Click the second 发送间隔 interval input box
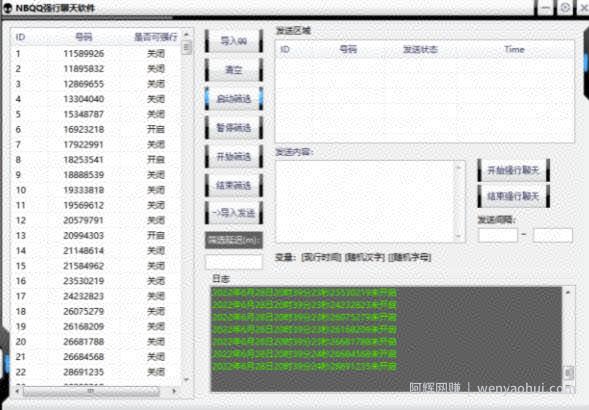This screenshot has height=410, width=589. pos(553,235)
